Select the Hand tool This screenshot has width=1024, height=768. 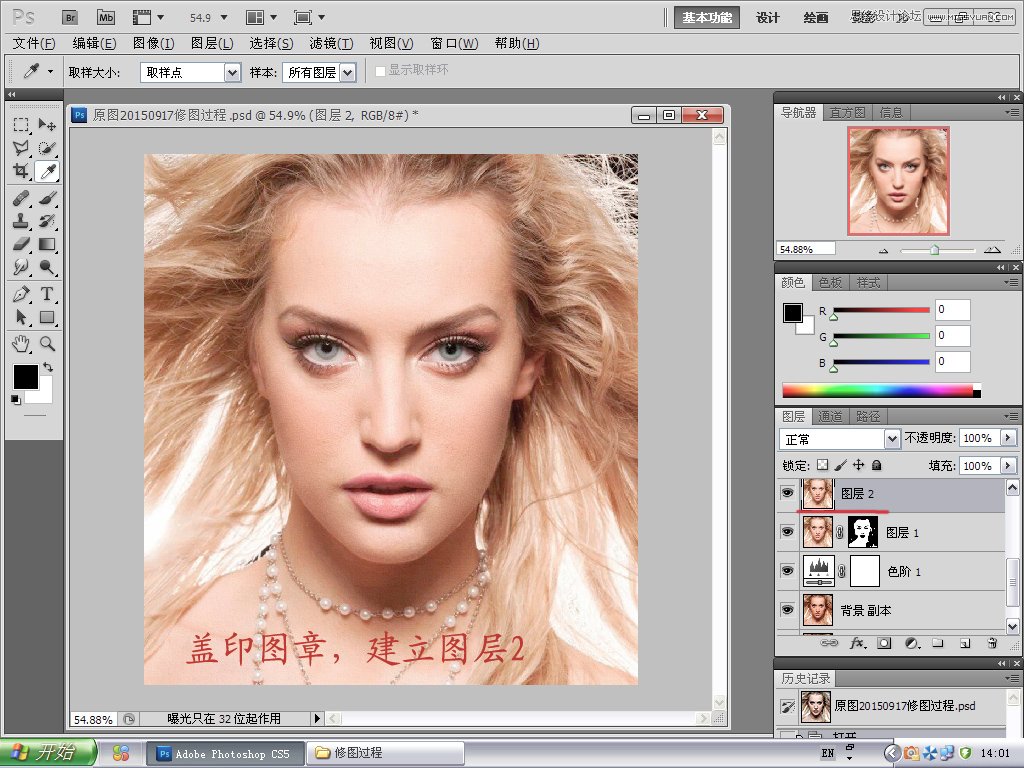point(21,344)
